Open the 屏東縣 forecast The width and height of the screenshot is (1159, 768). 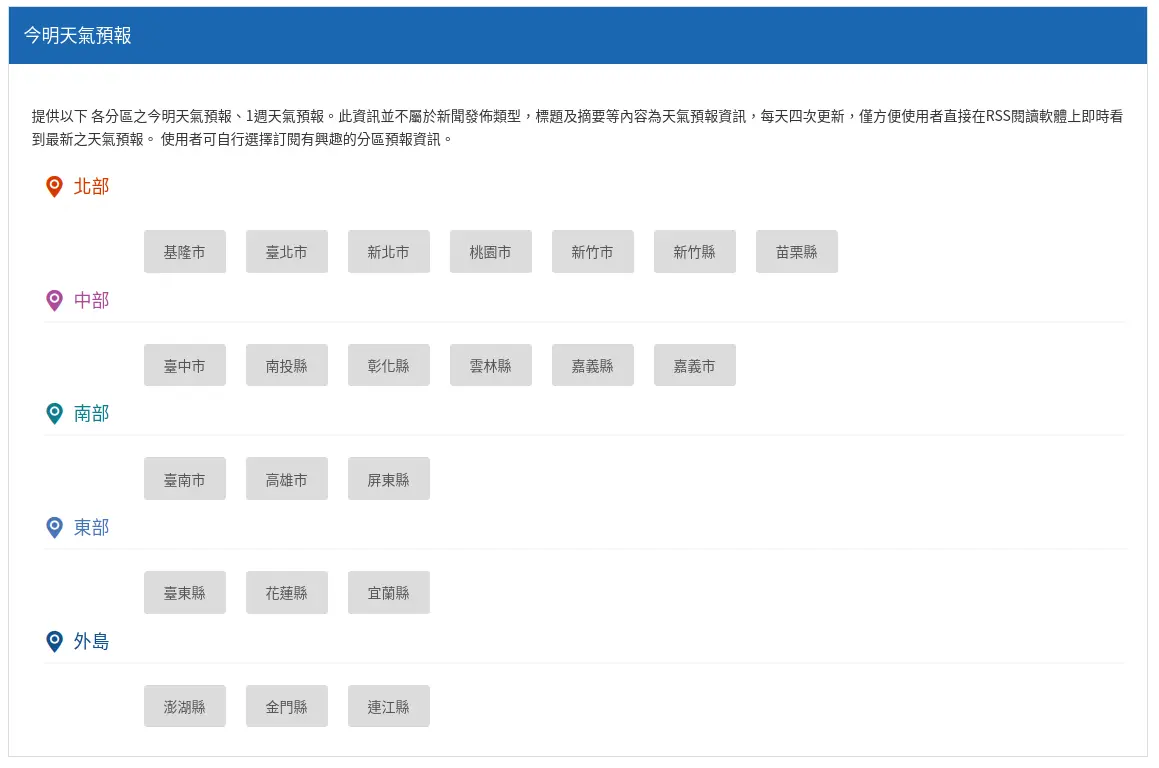pyautogui.click(x=389, y=479)
